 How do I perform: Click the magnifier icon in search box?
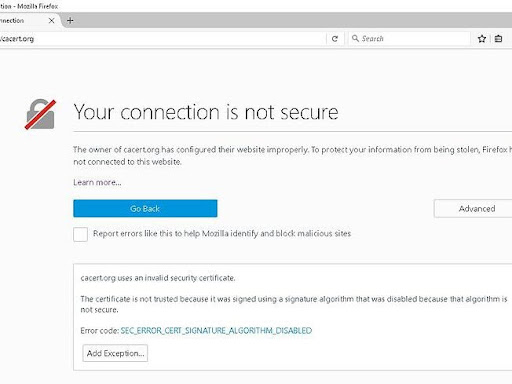[355, 38]
